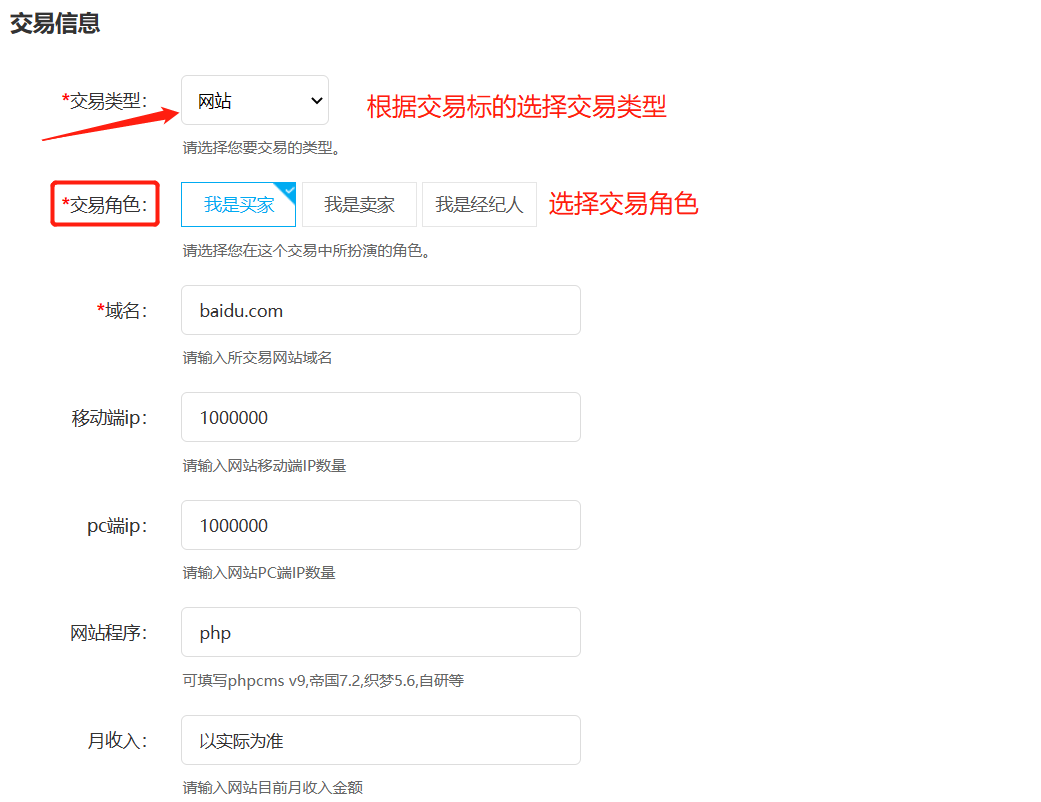Click the blue checkmark corner on 我是买家
This screenshot has width=1041, height=802.
point(289,189)
